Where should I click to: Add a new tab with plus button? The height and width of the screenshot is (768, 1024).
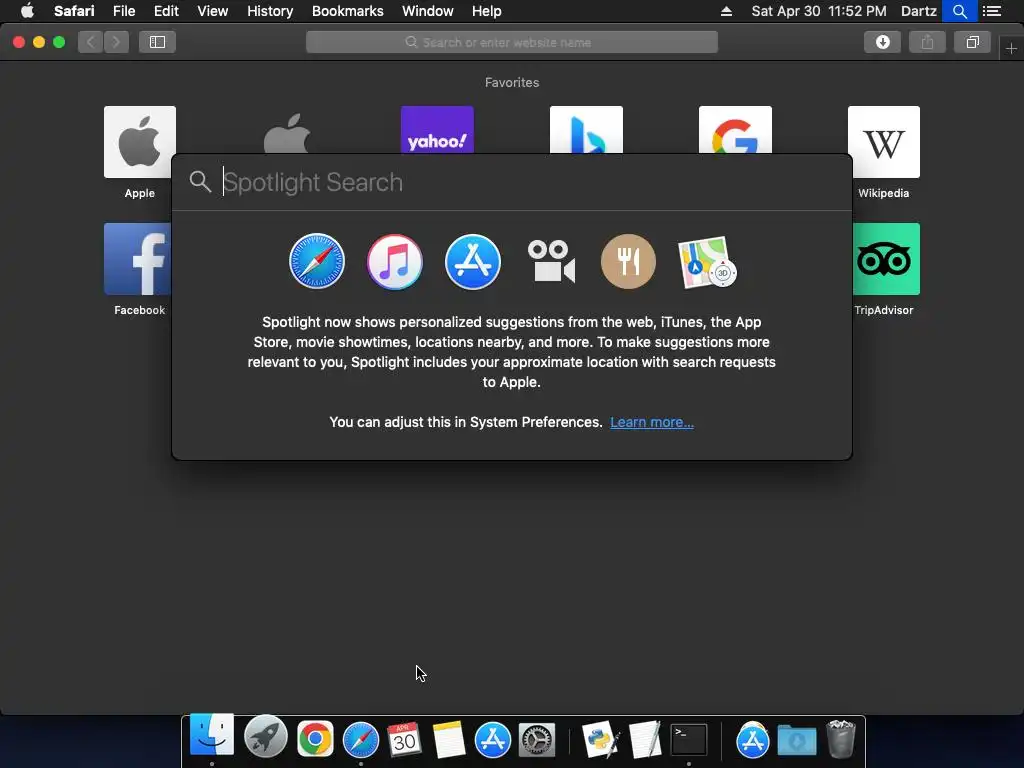[1011, 49]
